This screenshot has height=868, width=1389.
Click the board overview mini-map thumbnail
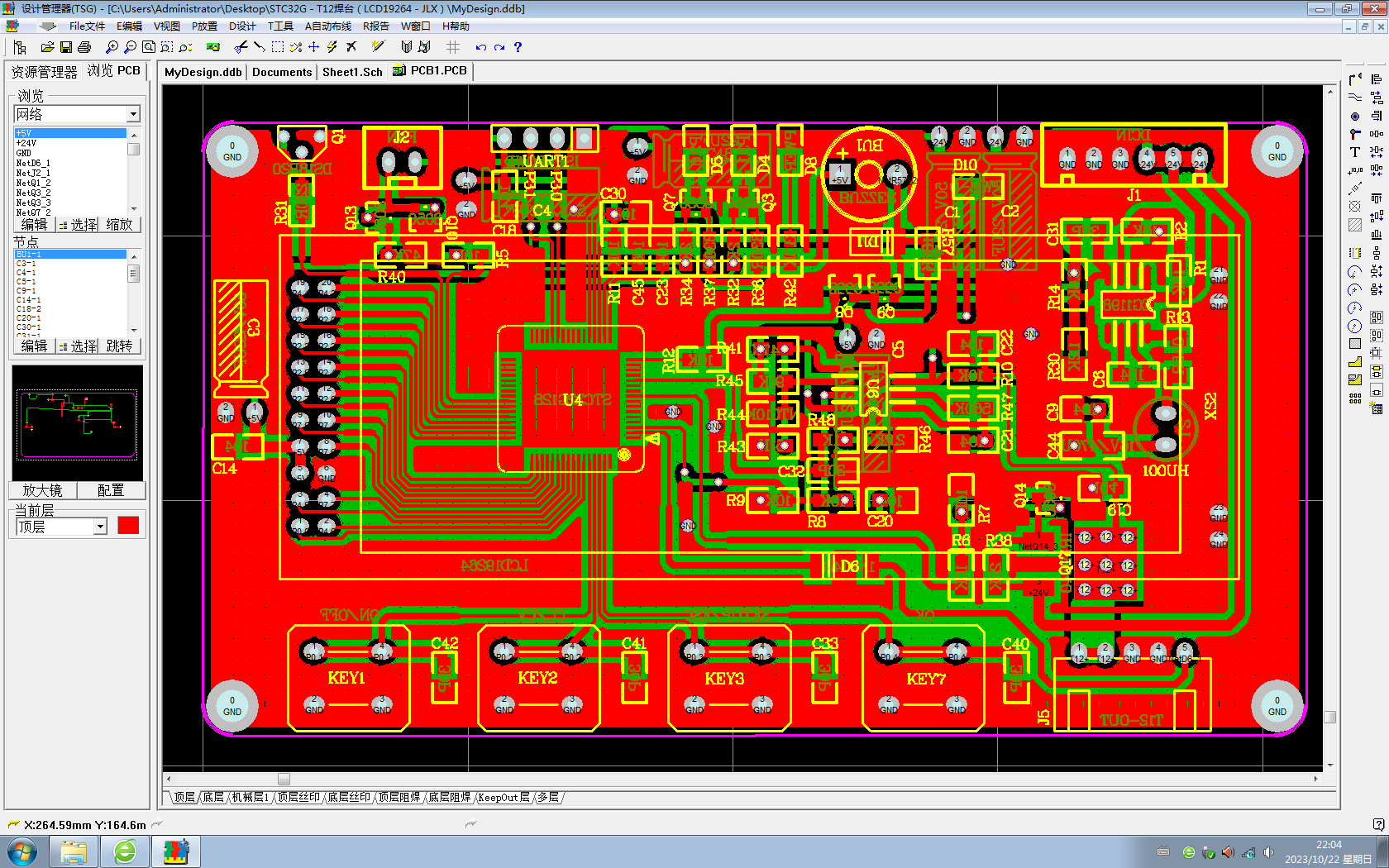coord(78,423)
